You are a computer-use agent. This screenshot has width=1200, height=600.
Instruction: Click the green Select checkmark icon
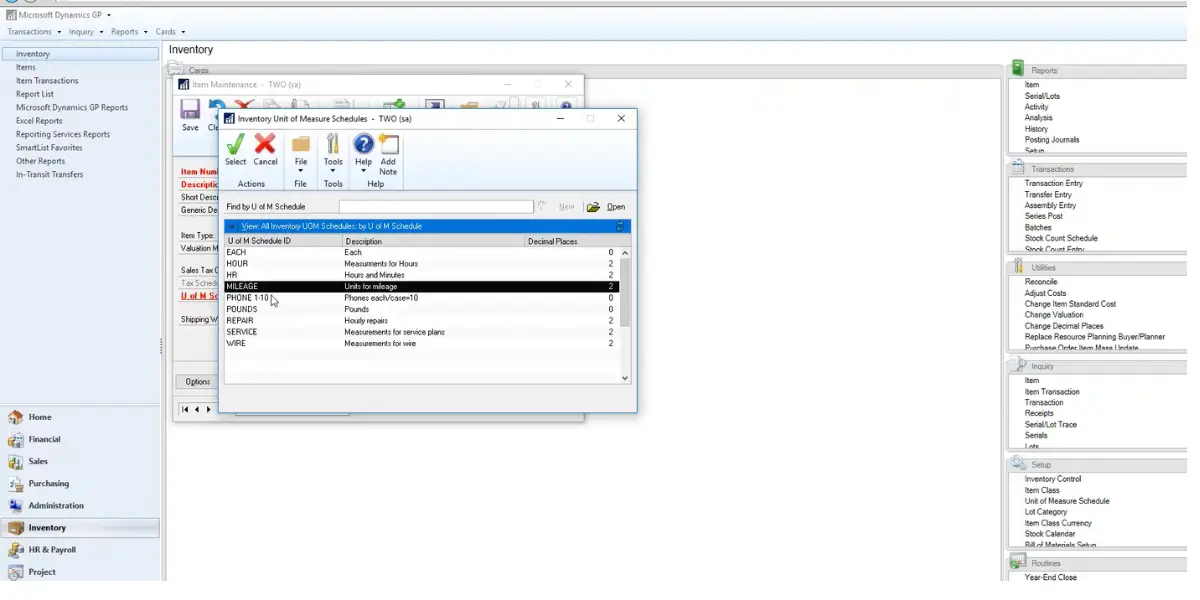pyautogui.click(x=235, y=145)
